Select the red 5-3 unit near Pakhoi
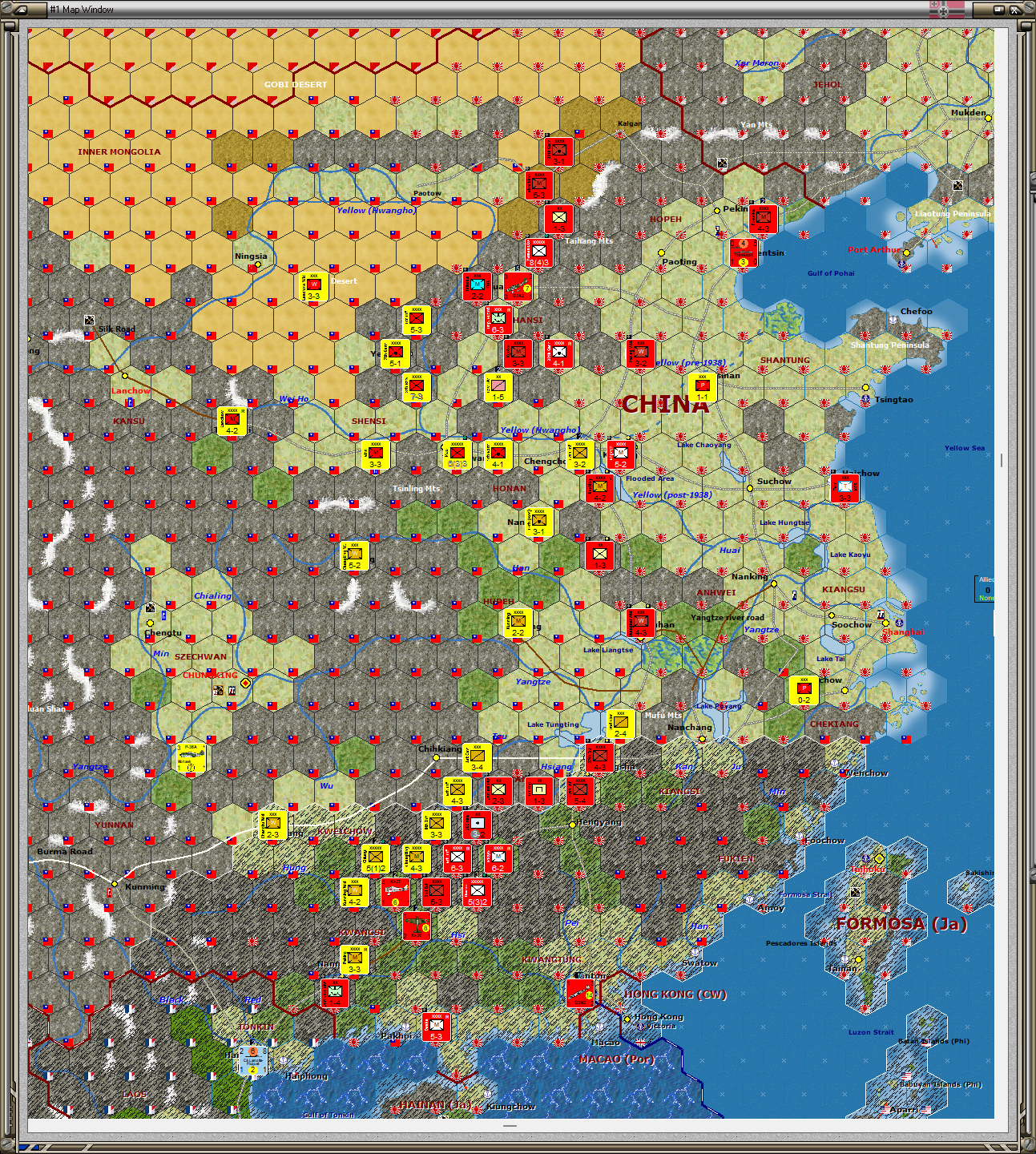The image size is (1036, 1154). tap(436, 1027)
